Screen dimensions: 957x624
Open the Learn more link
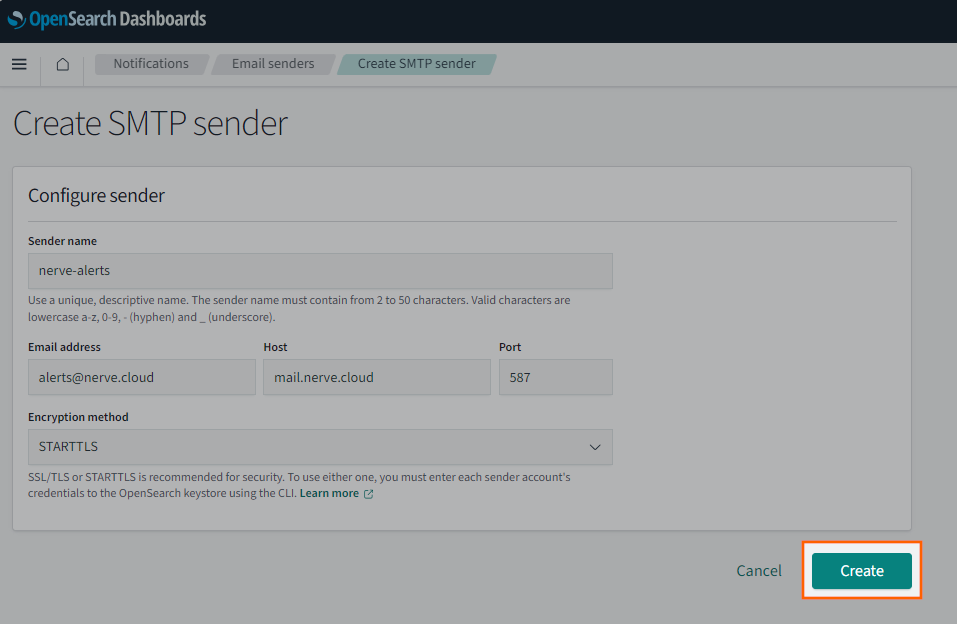329,494
